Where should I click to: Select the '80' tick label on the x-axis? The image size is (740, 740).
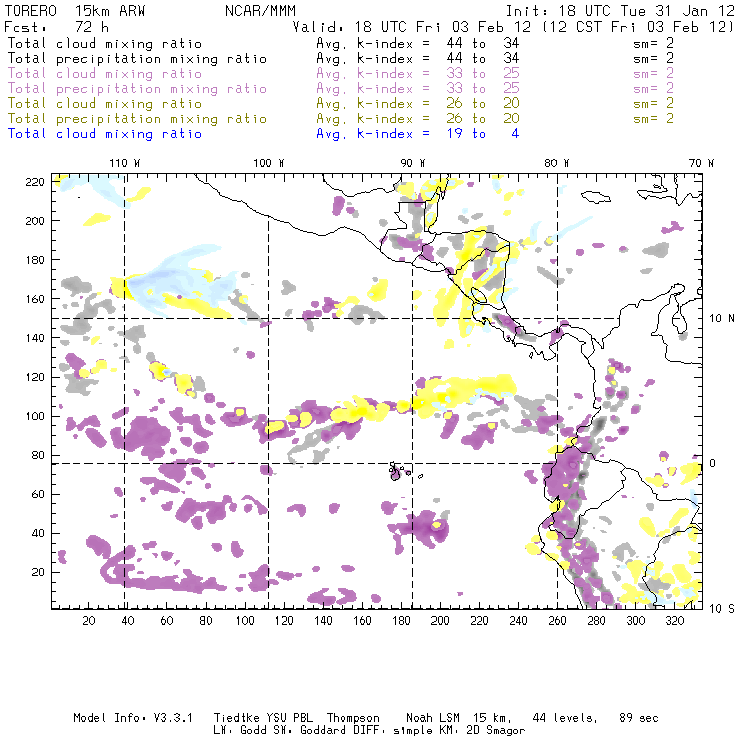click(x=206, y=621)
